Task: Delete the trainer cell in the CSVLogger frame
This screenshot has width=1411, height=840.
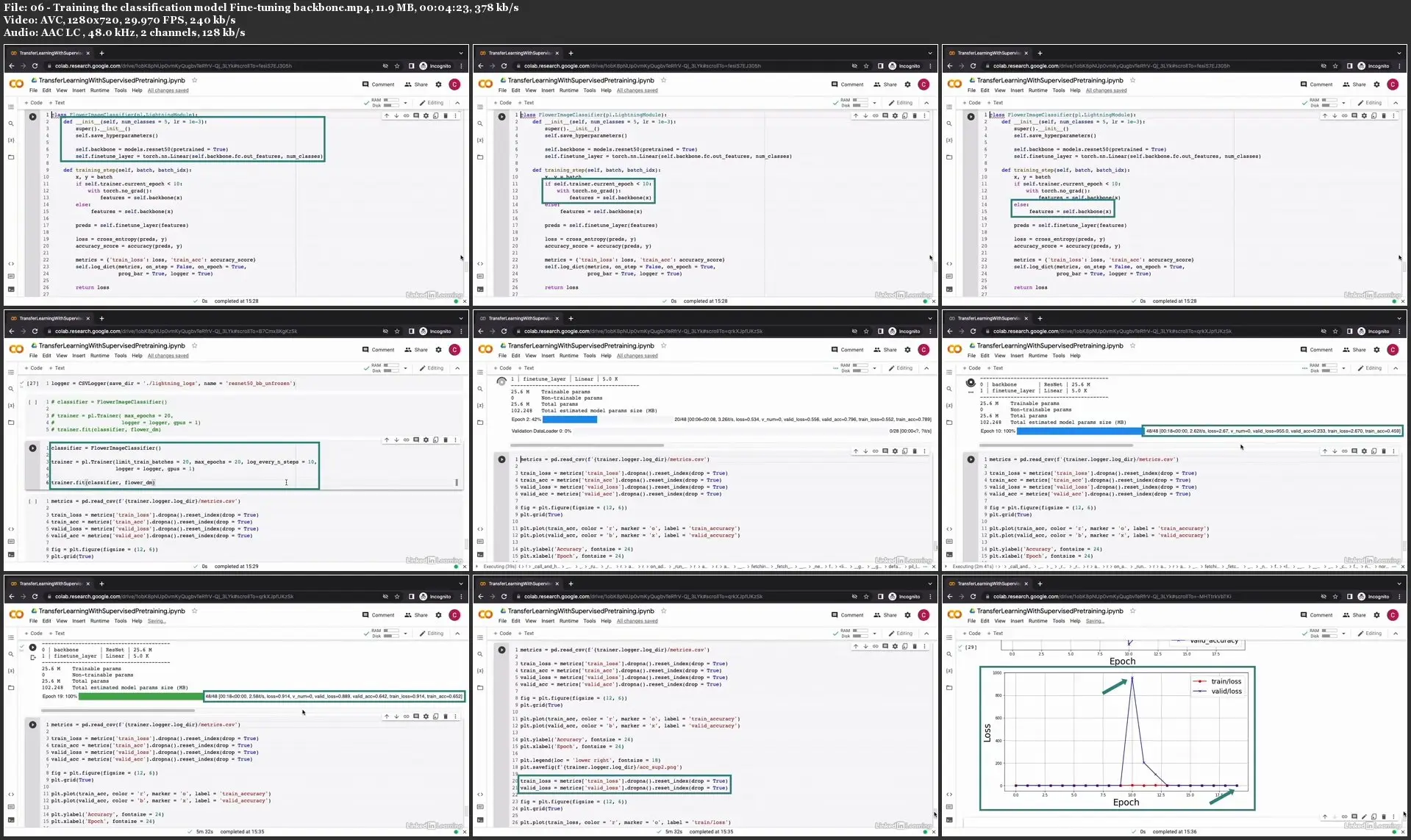Action: [446, 440]
